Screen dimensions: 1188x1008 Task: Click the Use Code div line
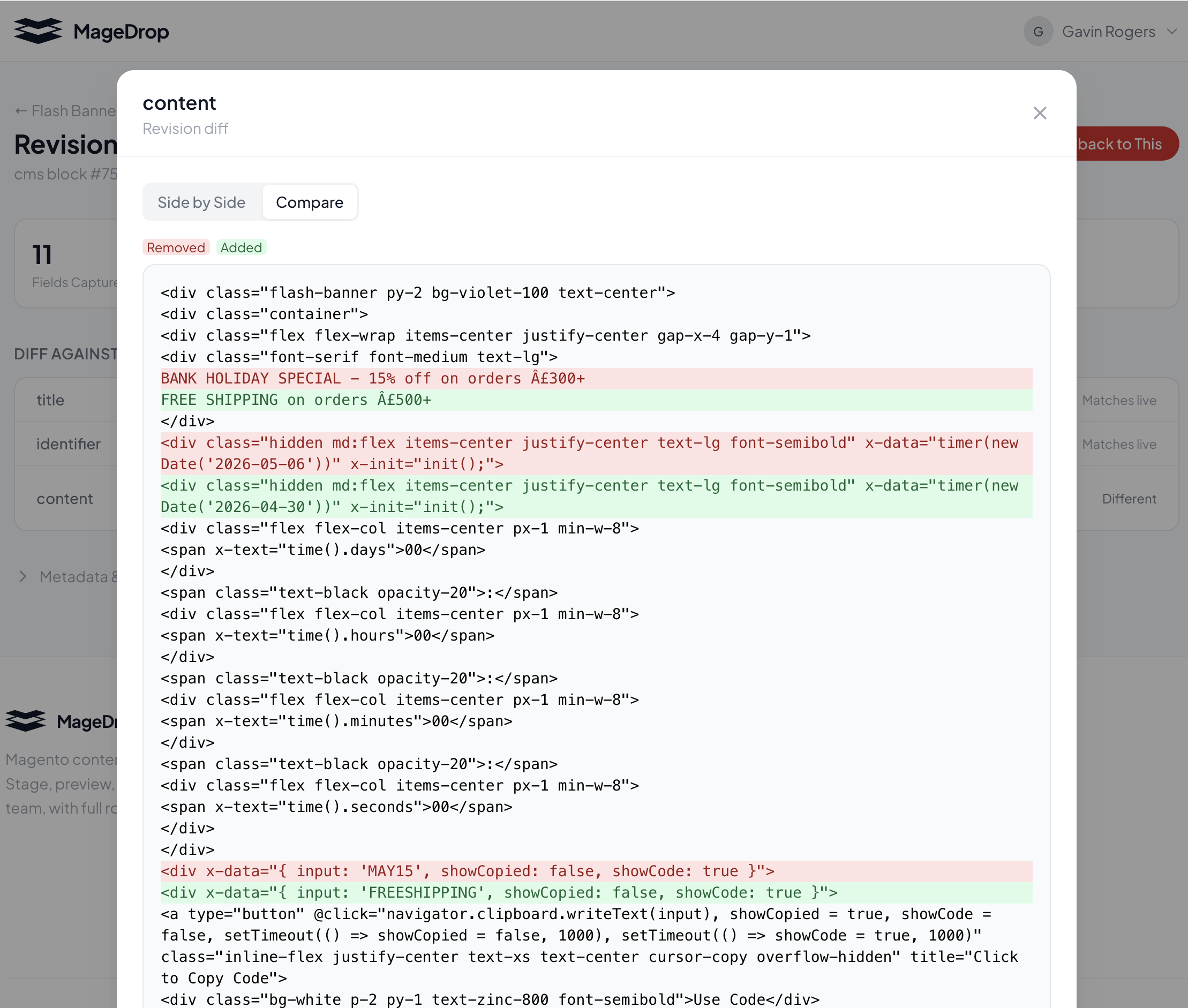[490, 999]
